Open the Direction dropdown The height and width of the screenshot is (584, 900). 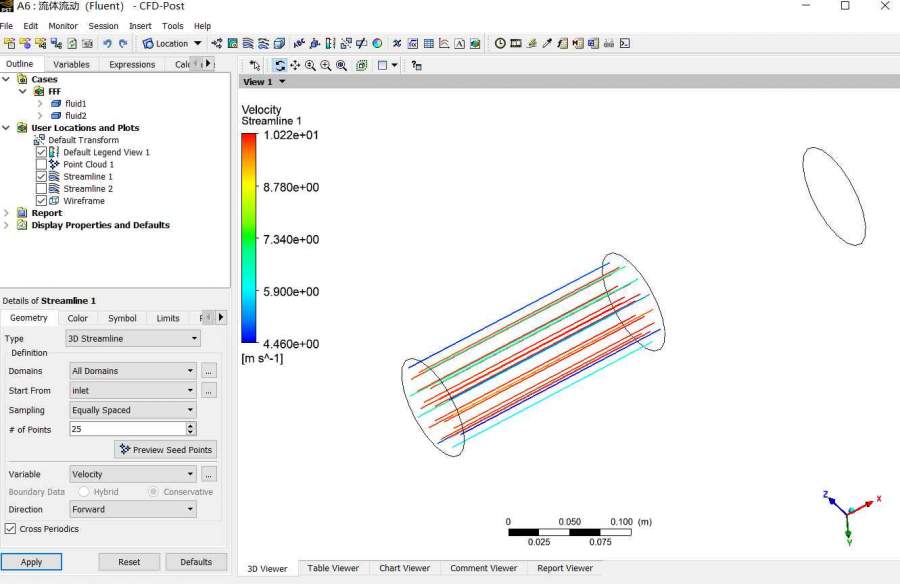[132, 509]
